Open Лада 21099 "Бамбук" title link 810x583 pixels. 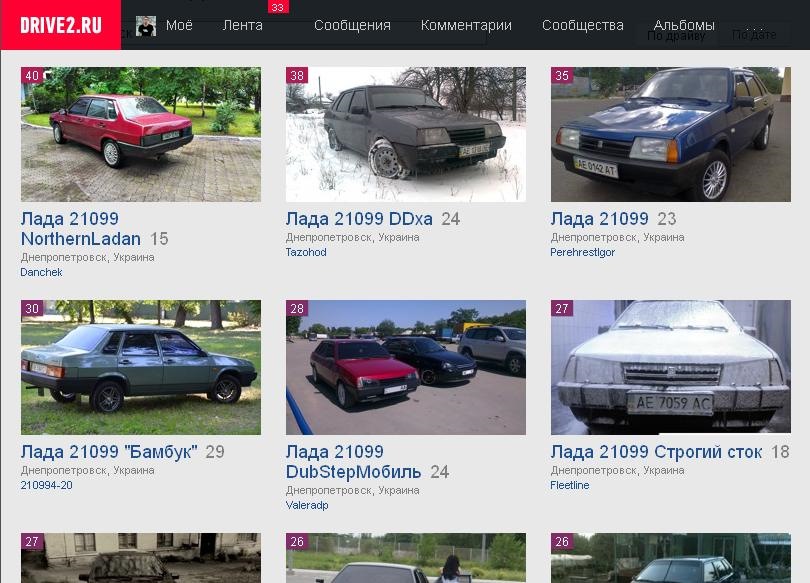109,452
